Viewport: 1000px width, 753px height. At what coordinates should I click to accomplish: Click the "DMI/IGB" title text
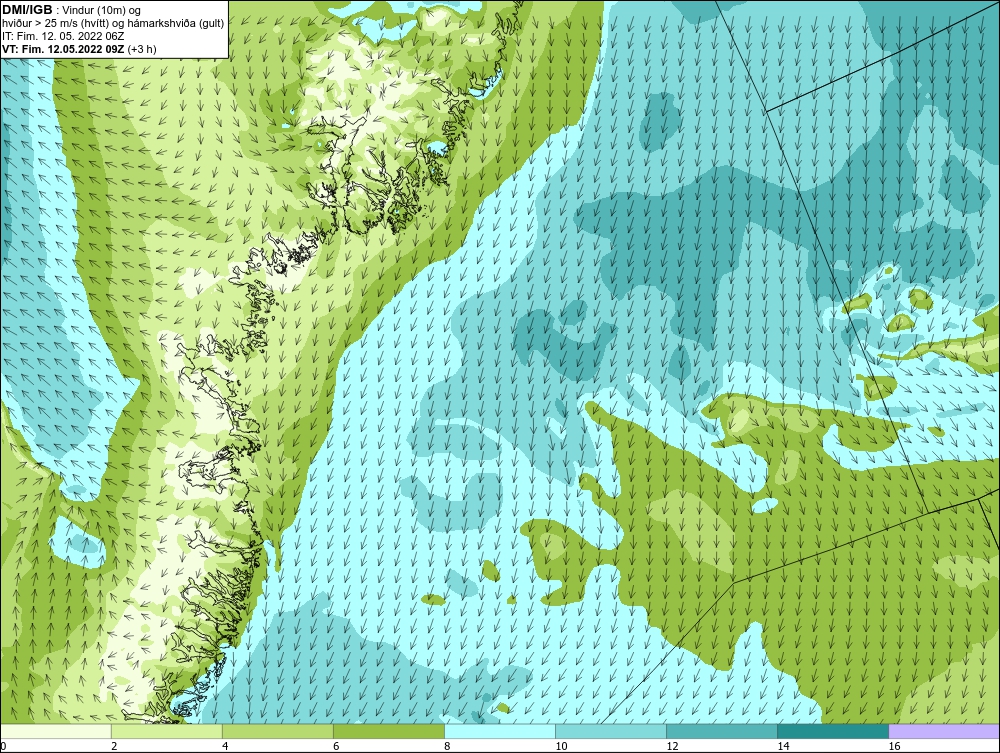27,10
